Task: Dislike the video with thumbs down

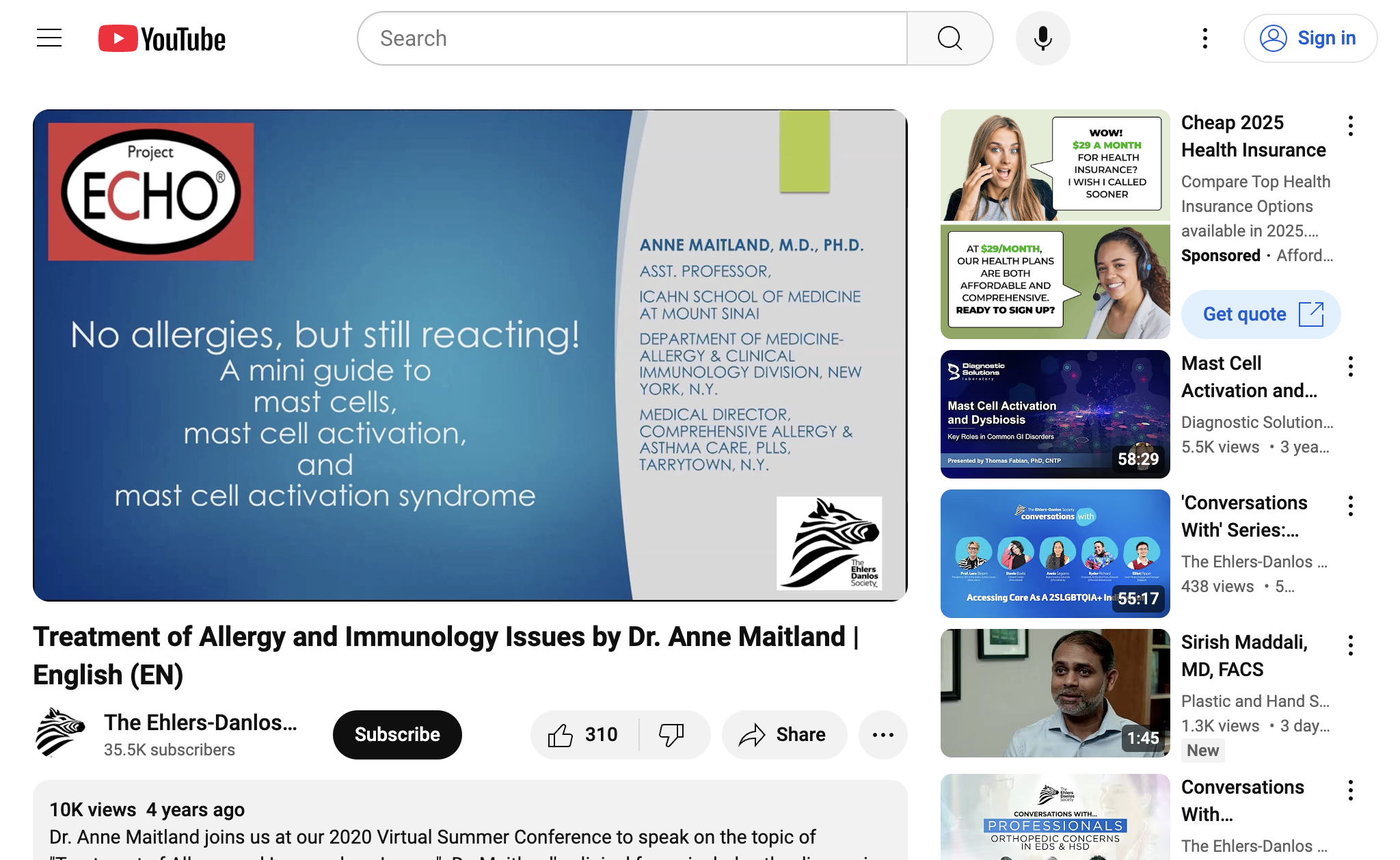Action: [673, 735]
